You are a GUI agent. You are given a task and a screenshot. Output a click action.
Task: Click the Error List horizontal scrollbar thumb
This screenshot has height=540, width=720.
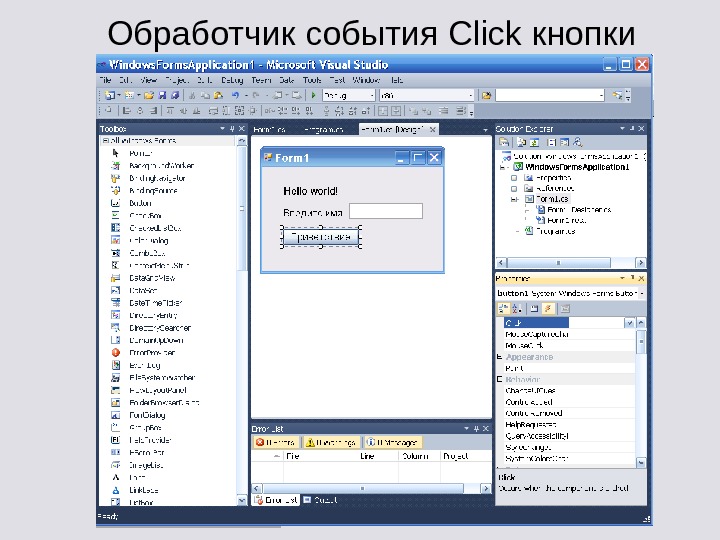(363, 488)
